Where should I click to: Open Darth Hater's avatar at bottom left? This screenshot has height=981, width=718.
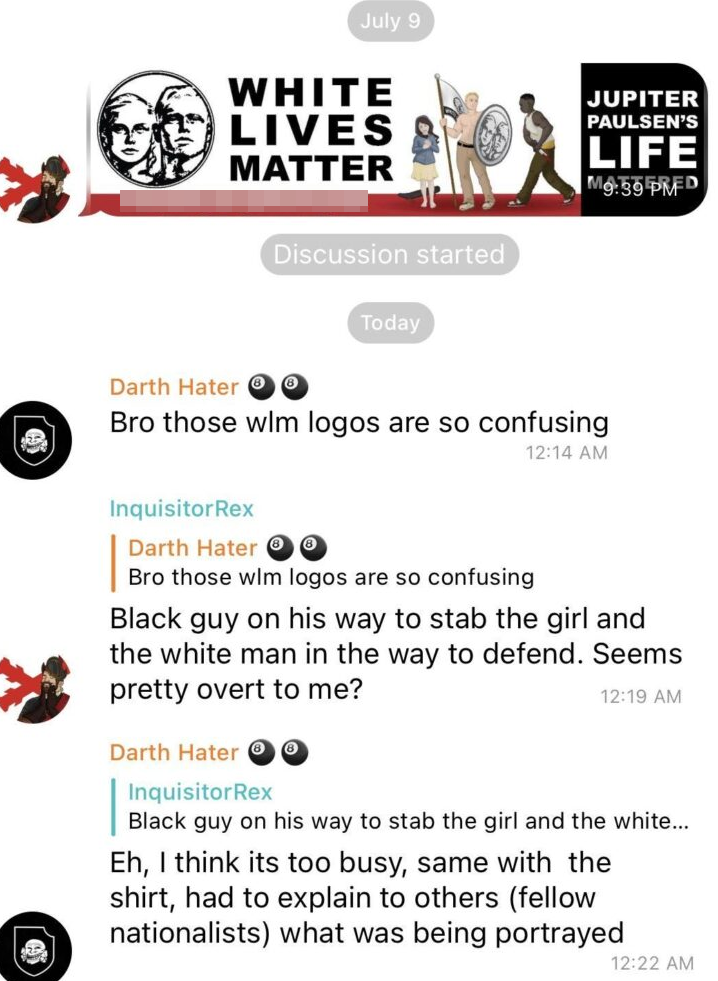pyautogui.click(x=33, y=946)
